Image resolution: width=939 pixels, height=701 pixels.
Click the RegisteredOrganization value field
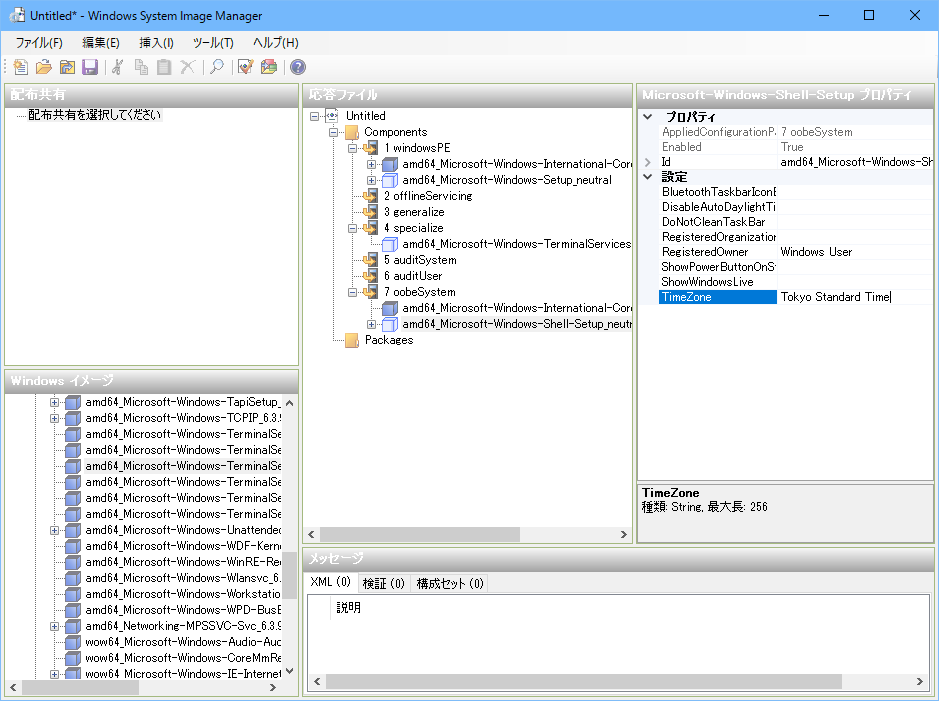pos(855,237)
